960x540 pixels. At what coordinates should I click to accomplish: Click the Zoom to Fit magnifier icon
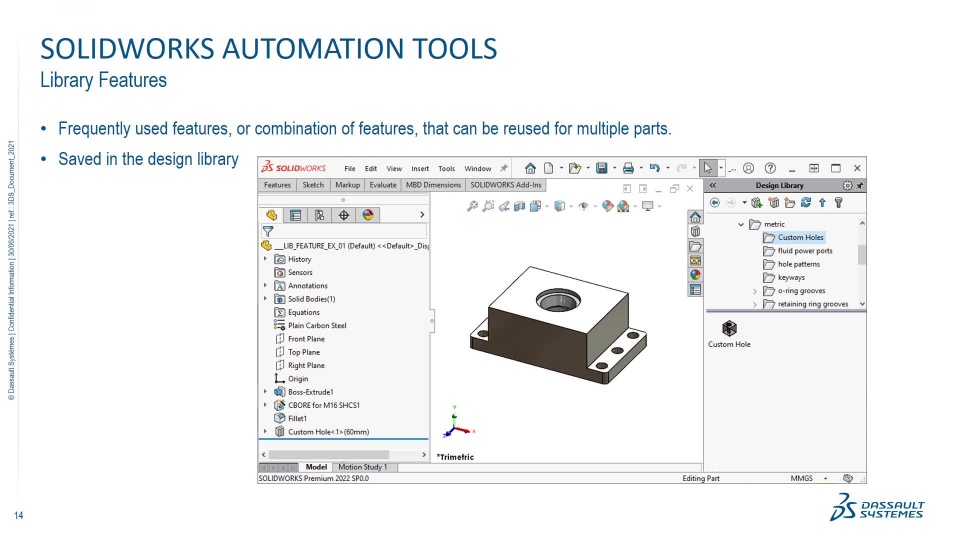472,206
